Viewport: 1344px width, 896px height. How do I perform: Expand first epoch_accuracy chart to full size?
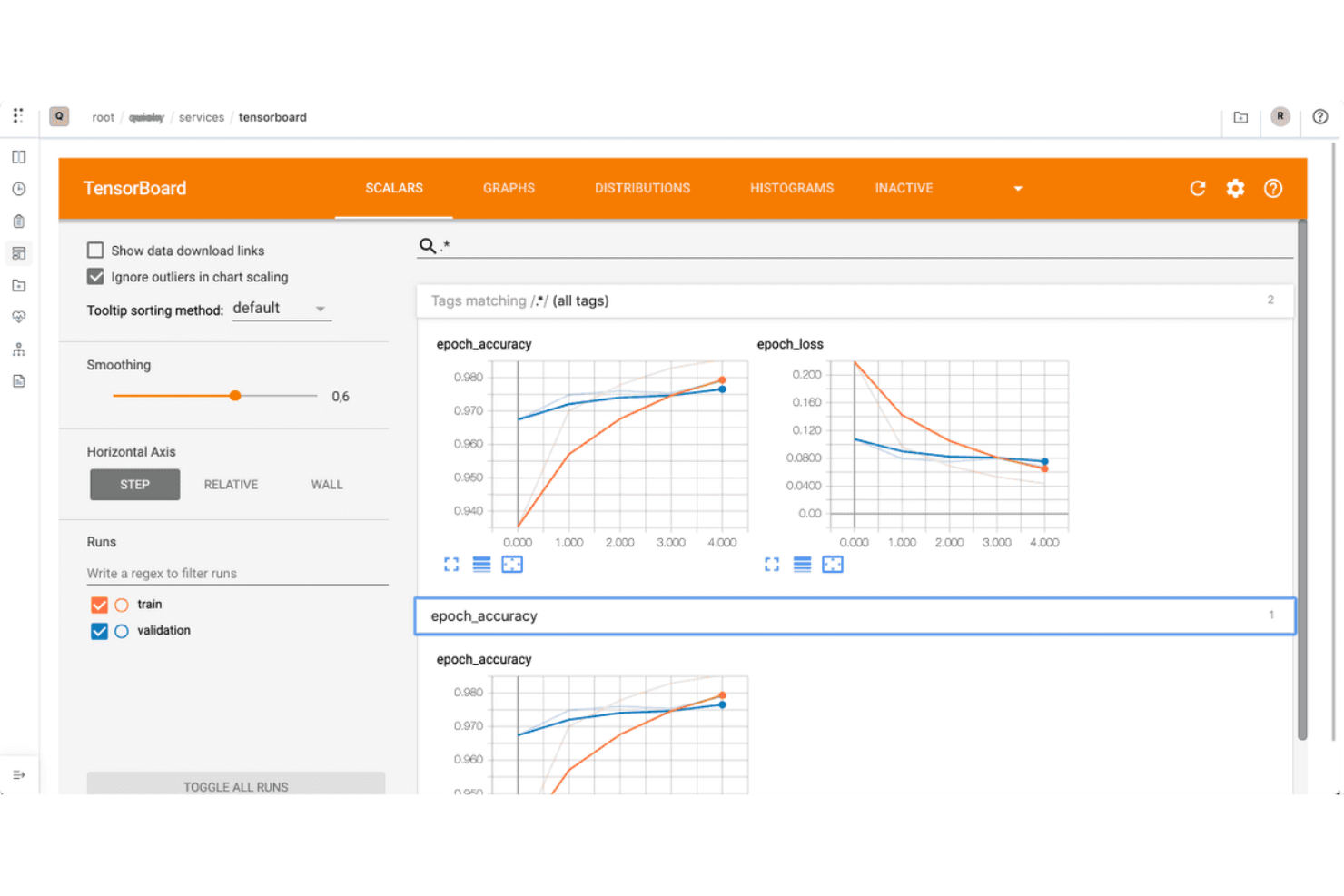pyautogui.click(x=451, y=565)
